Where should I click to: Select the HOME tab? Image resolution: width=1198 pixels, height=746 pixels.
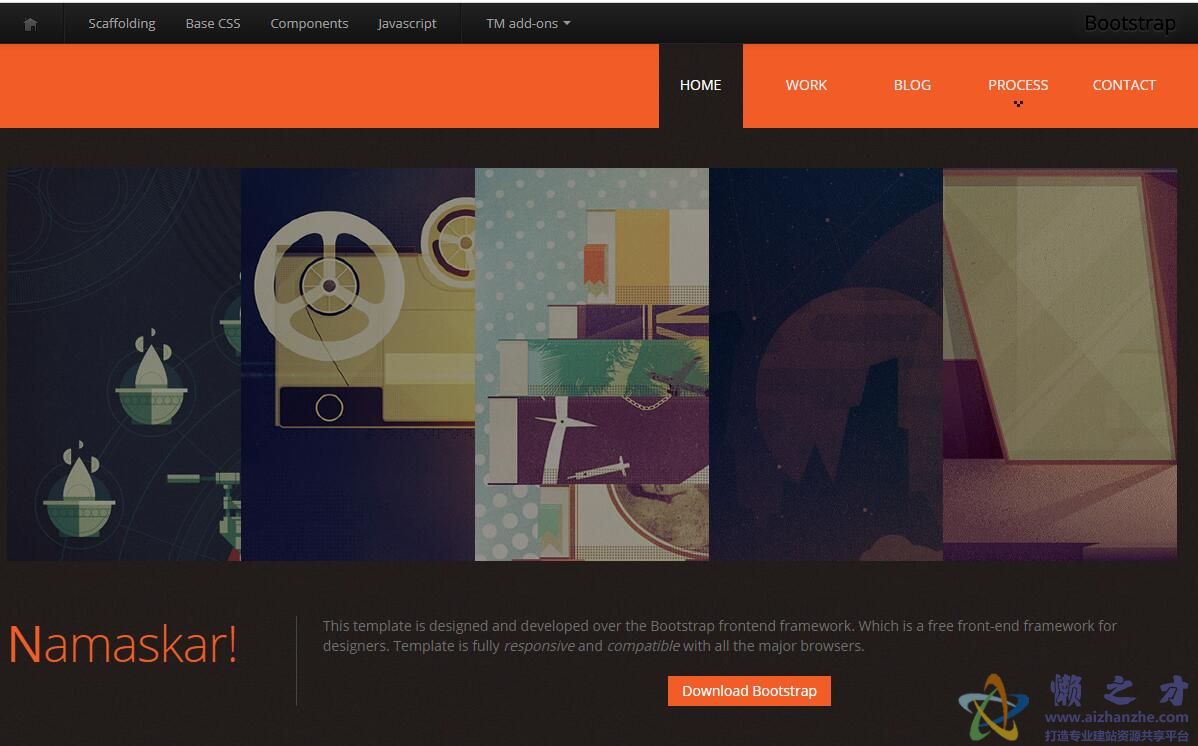701,86
